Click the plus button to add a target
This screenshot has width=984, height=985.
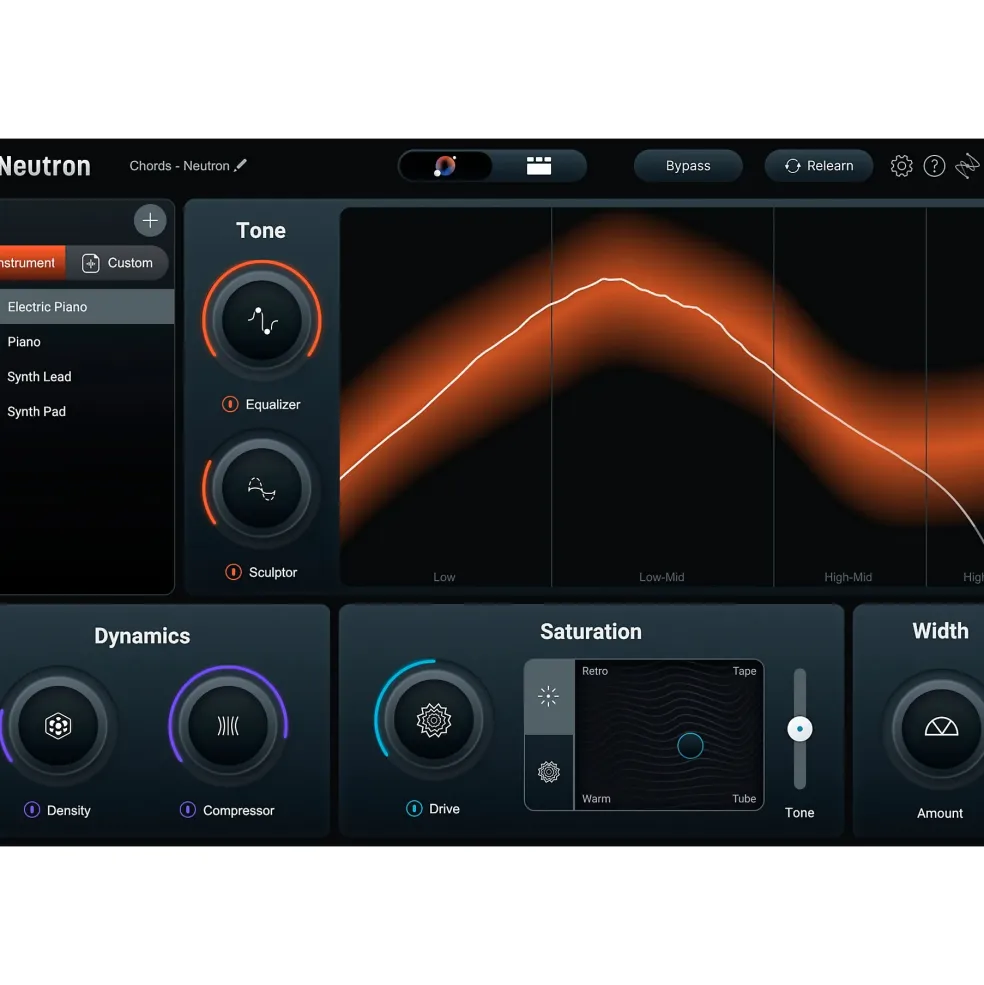pos(150,220)
